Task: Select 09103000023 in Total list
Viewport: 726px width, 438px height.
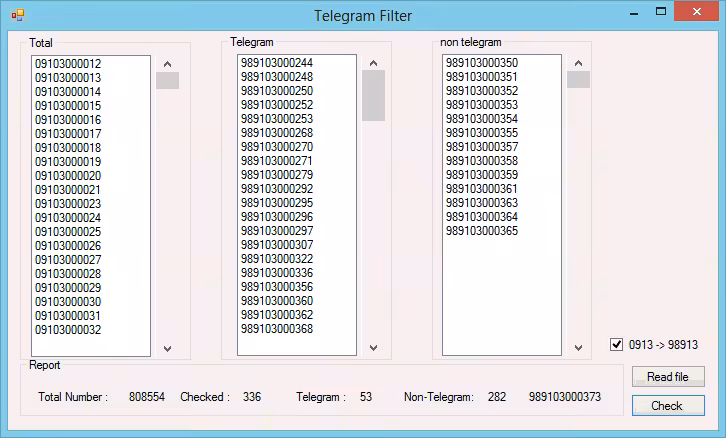Action: tap(68, 203)
